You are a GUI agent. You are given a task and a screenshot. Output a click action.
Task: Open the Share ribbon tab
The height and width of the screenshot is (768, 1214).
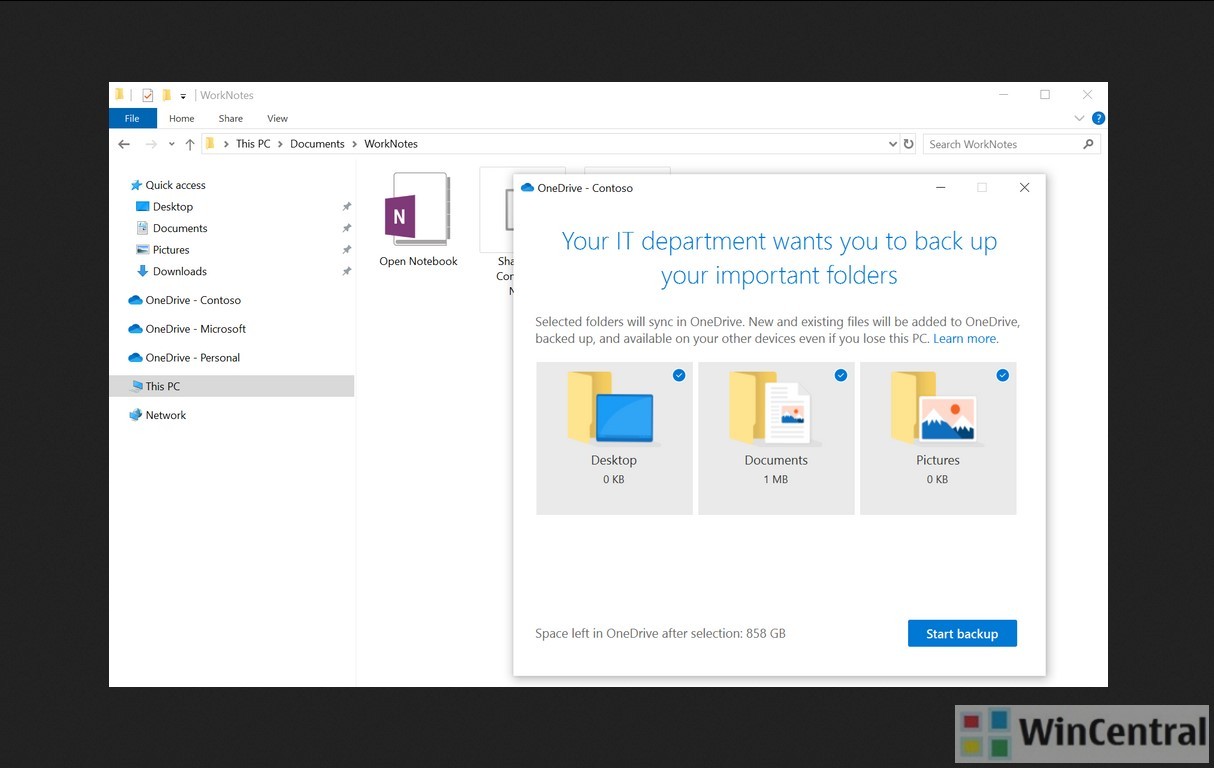pos(230,118)
